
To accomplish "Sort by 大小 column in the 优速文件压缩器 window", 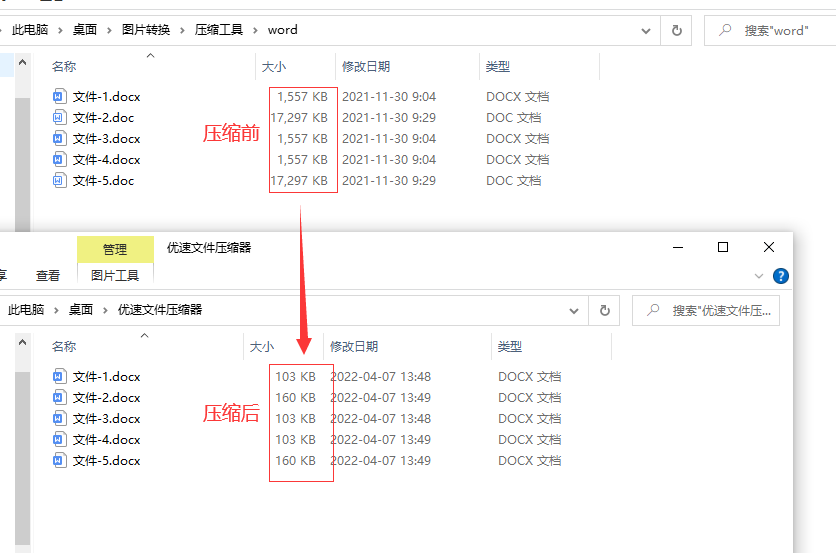I will click(262, 347).
